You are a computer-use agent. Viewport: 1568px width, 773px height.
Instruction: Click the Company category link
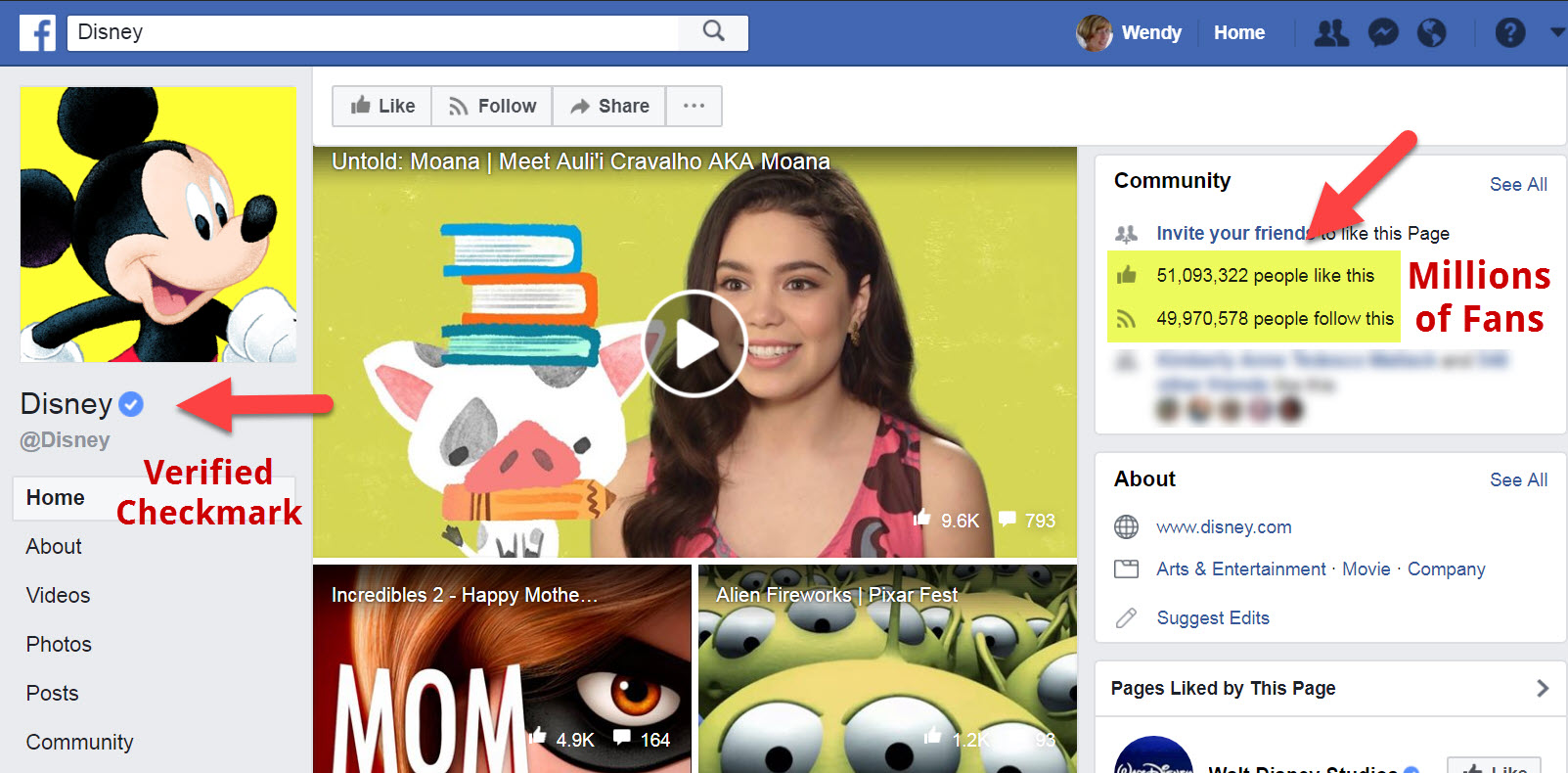coord(1446,569)
